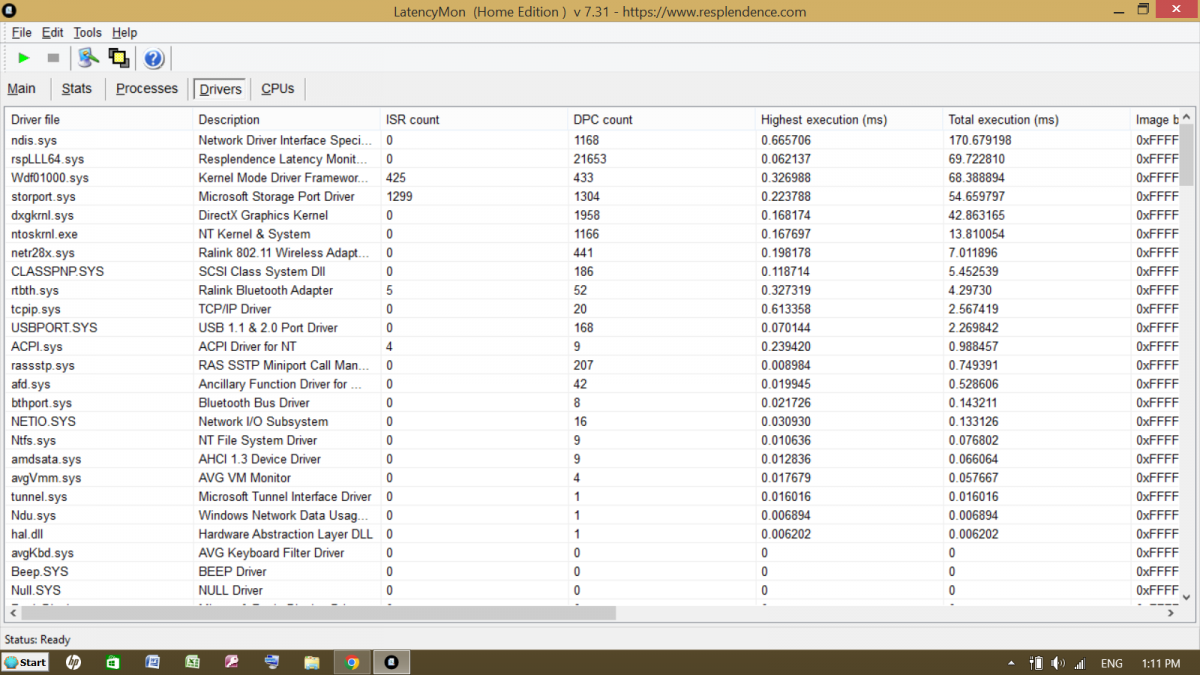Image resolution: width=1200 pixels, height=675 pixels.
Task: Launch Word from the taskbar
Action: (152, 662)
